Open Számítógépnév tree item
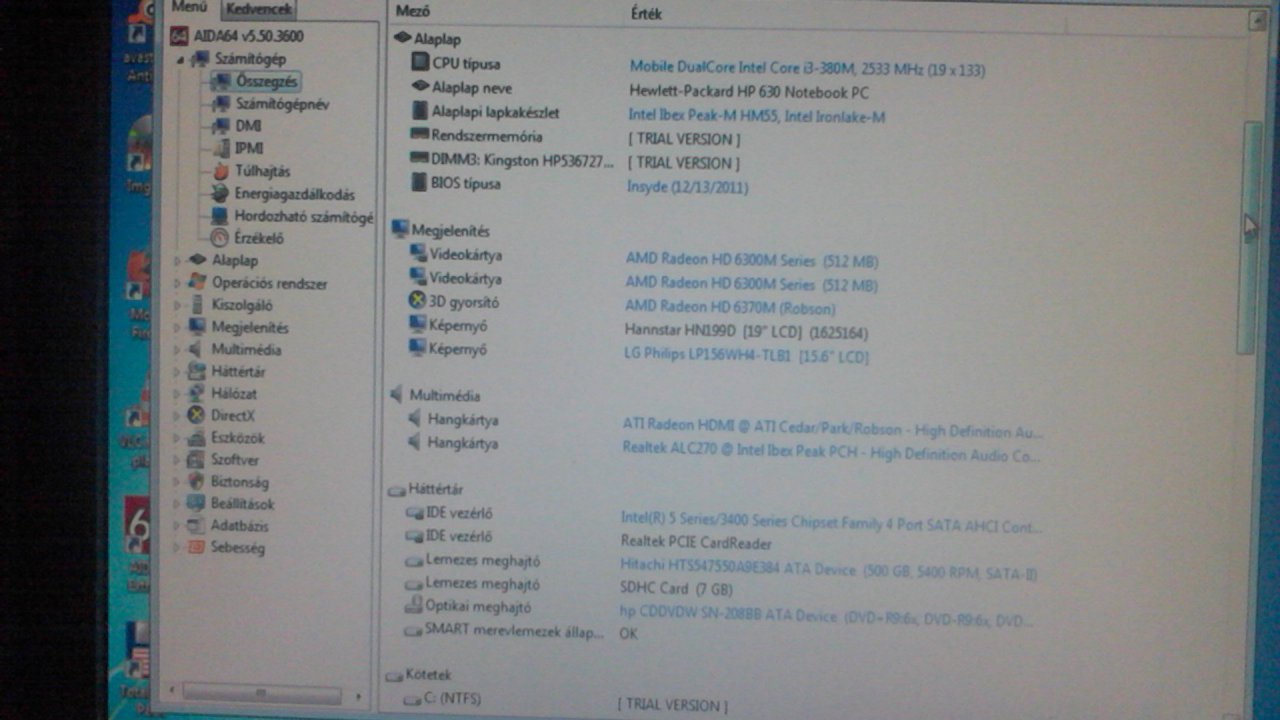The height and width of the screenshot is (720, 1280). (282, 104)
